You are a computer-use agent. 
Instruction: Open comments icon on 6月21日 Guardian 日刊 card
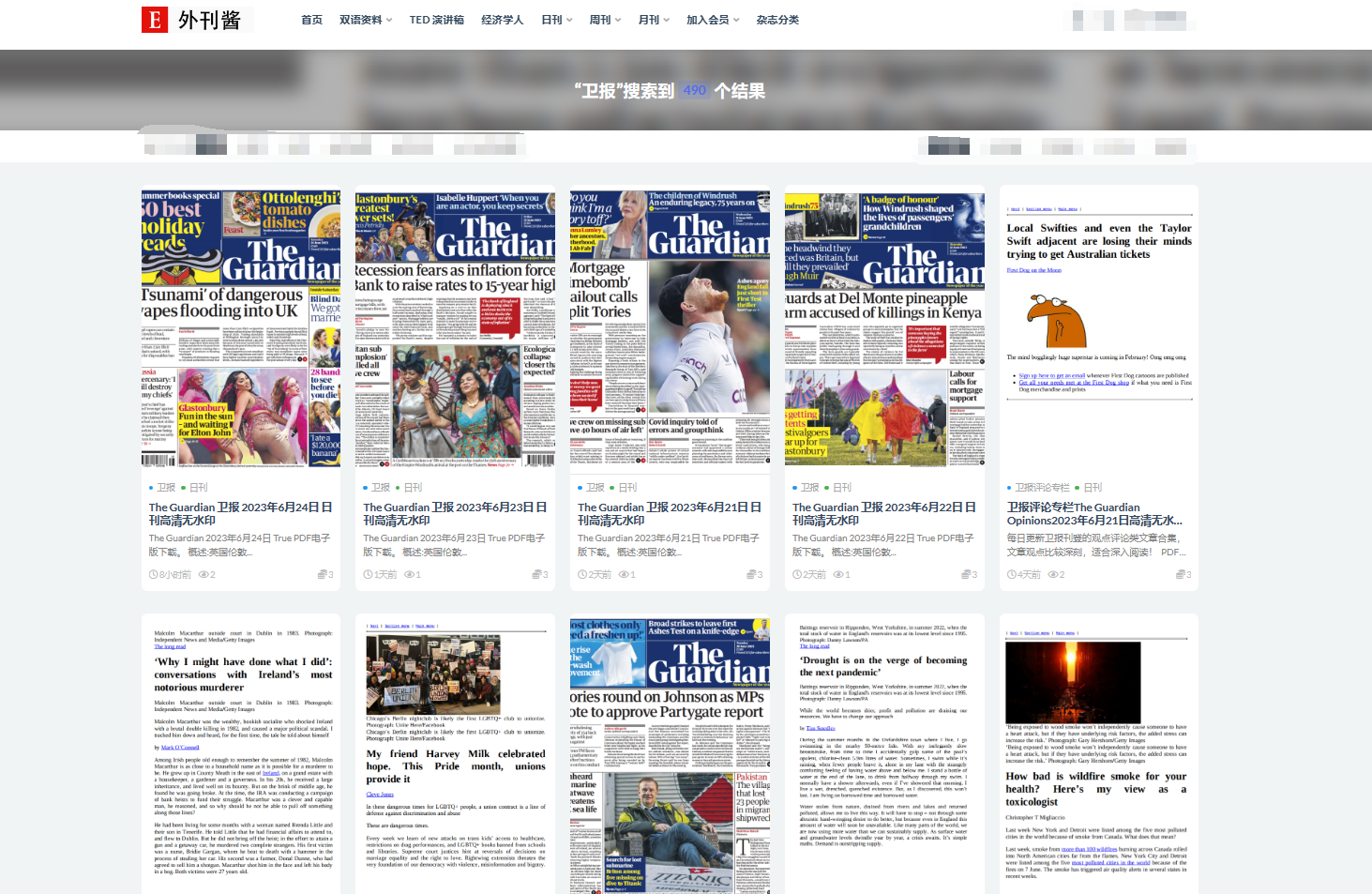tap(752, 574)
